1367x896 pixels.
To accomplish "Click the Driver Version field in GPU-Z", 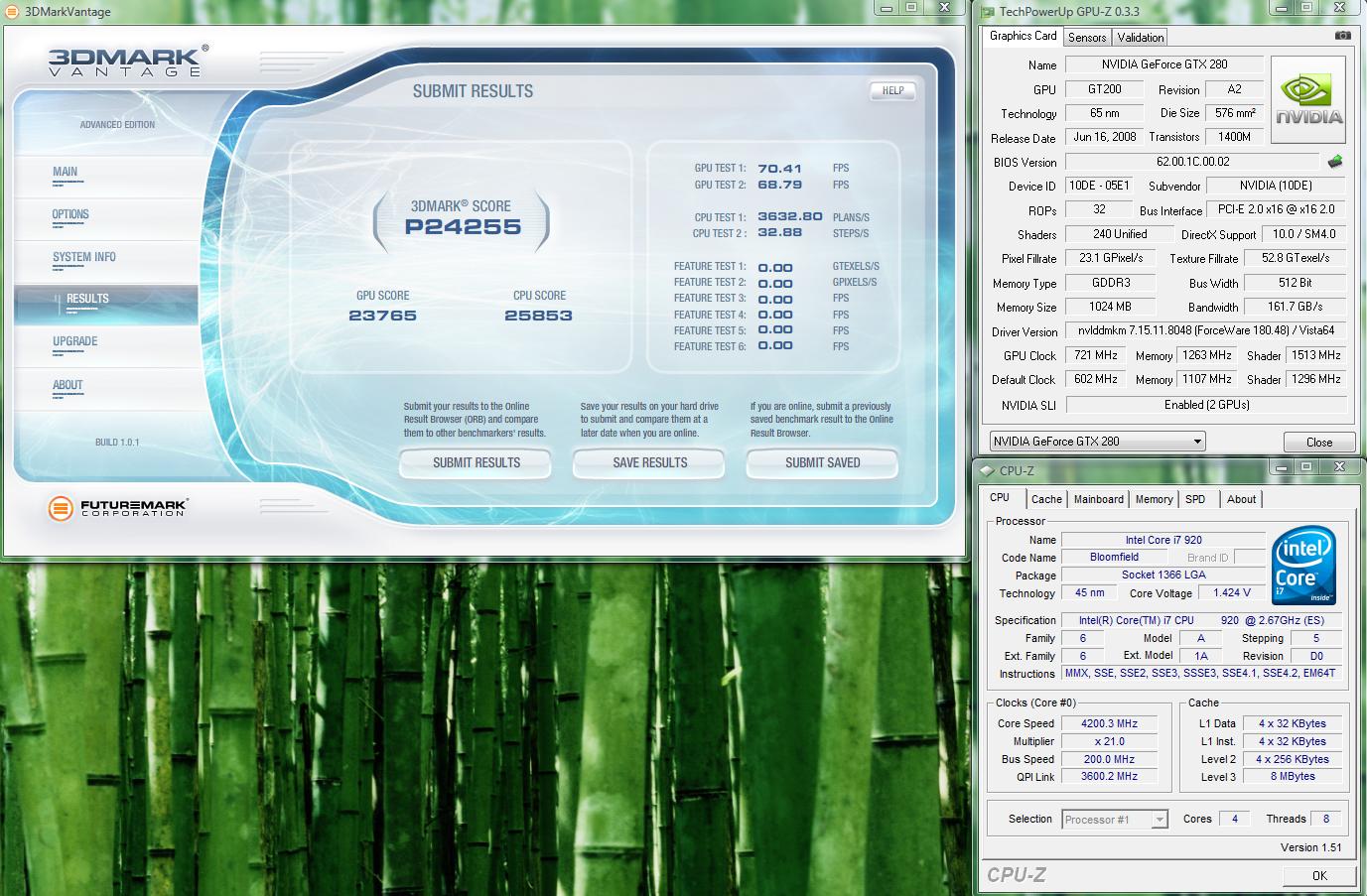I will click(1205, 330).
